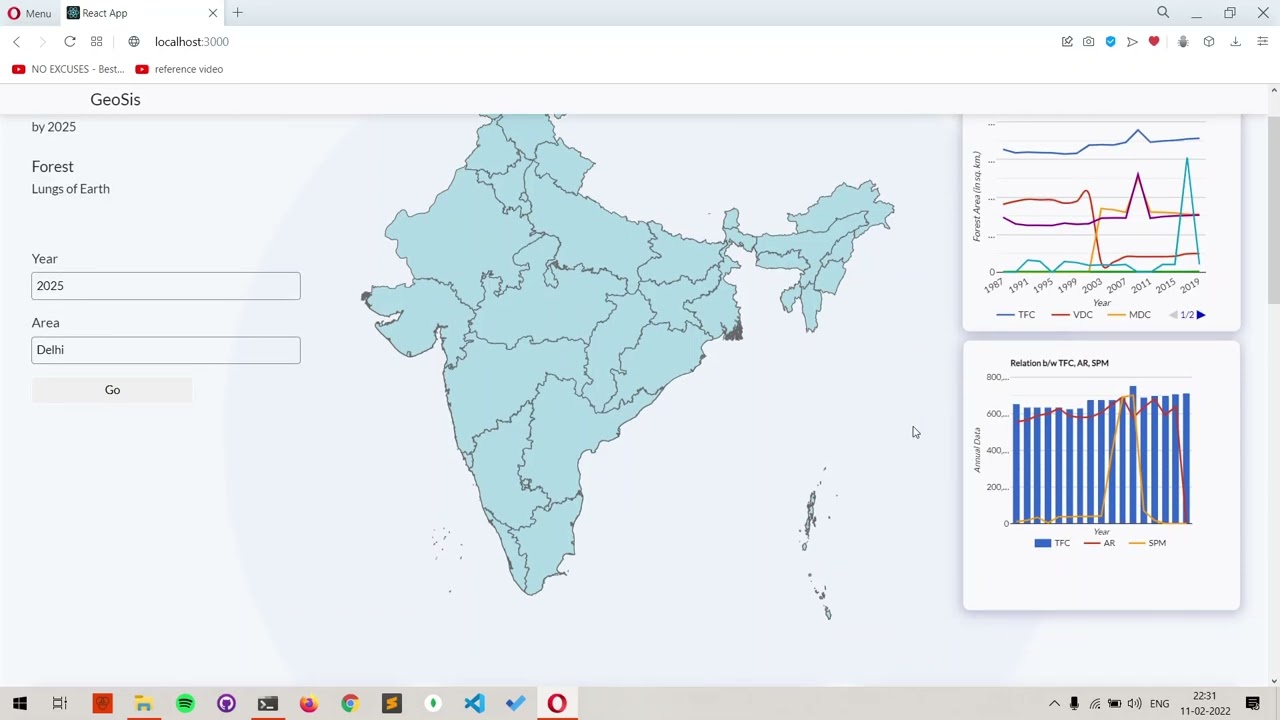Screen dimensions: 1280x720
Task: Open volume control in system tray
Action: click(x=1134, y=704)
